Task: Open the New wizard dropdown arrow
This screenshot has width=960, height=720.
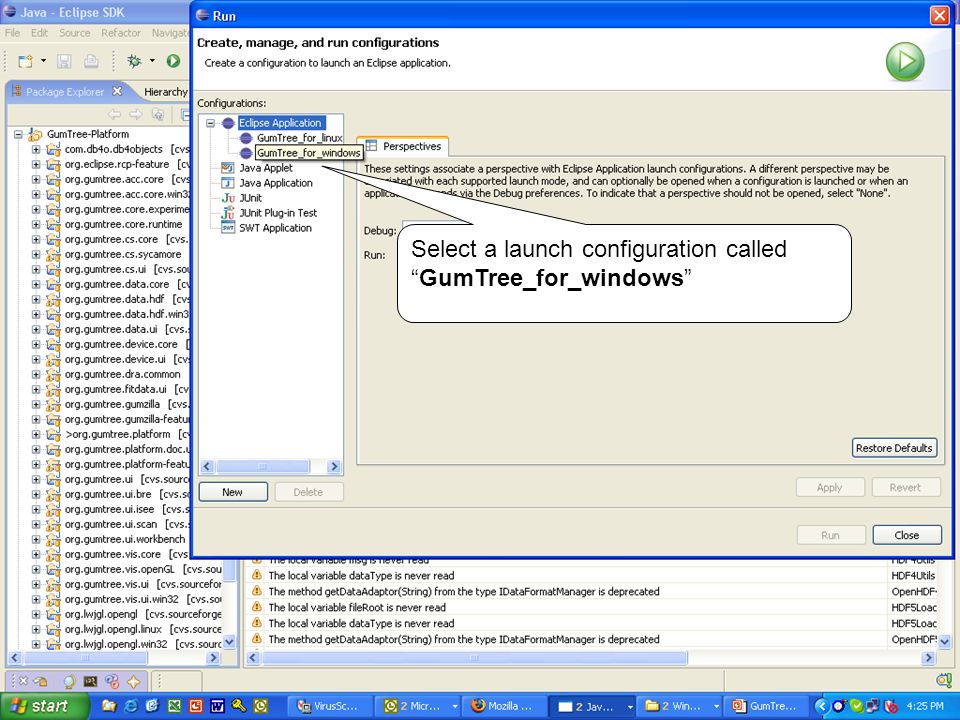Action: pyautogui.click(x=43, y=61)
